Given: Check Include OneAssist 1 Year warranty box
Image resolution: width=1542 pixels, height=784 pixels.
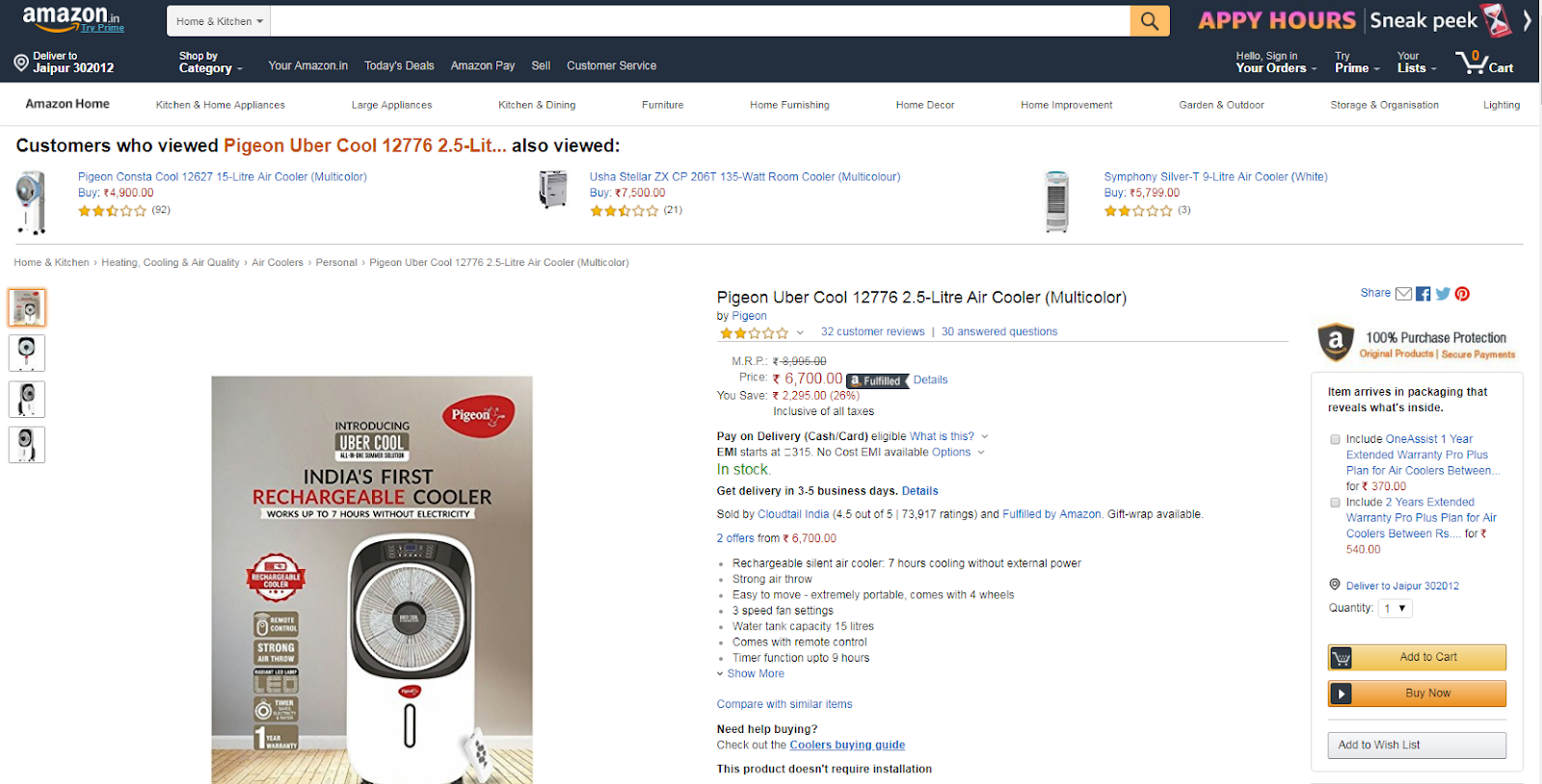Looking at the screenshot, I should coord(1335,439).
